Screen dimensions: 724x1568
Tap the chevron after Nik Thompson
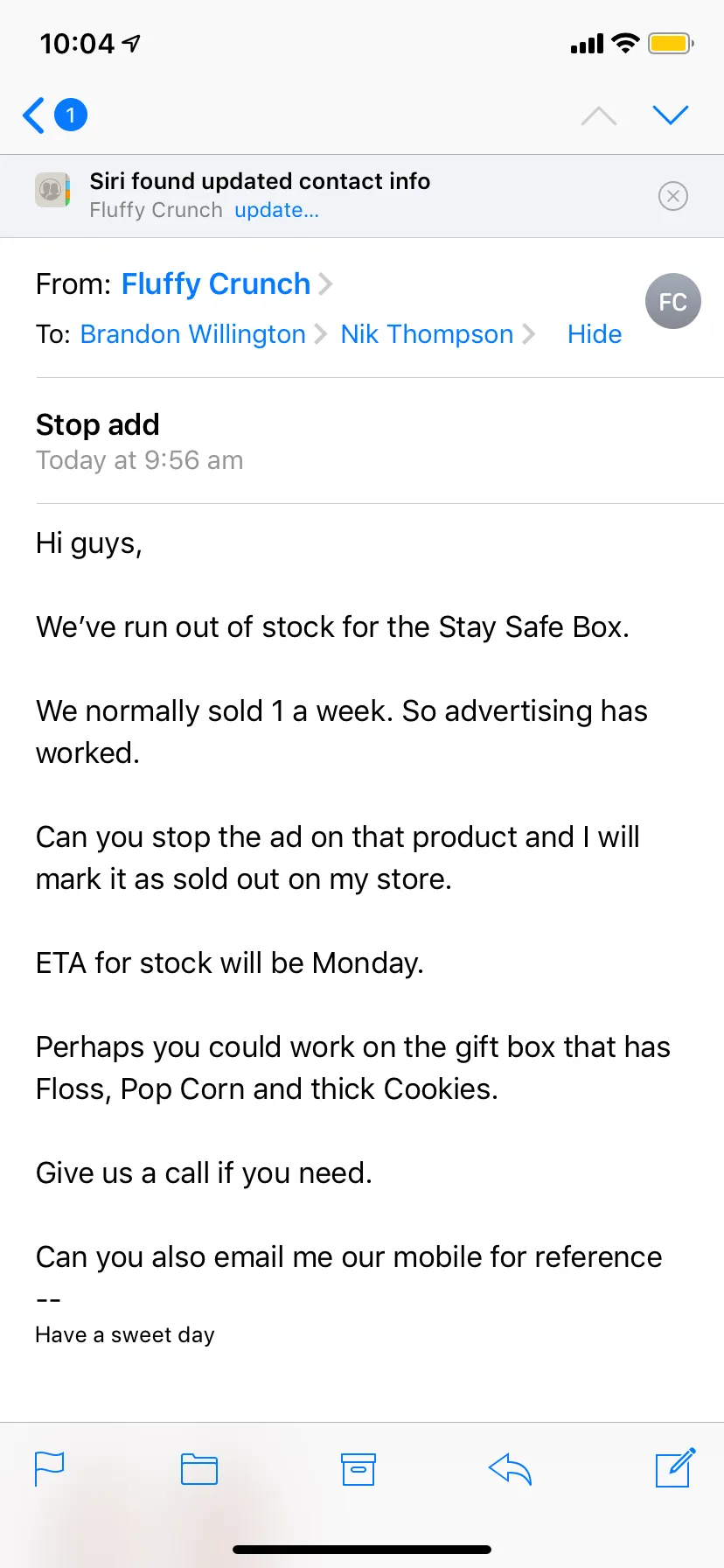coord(528,334)
